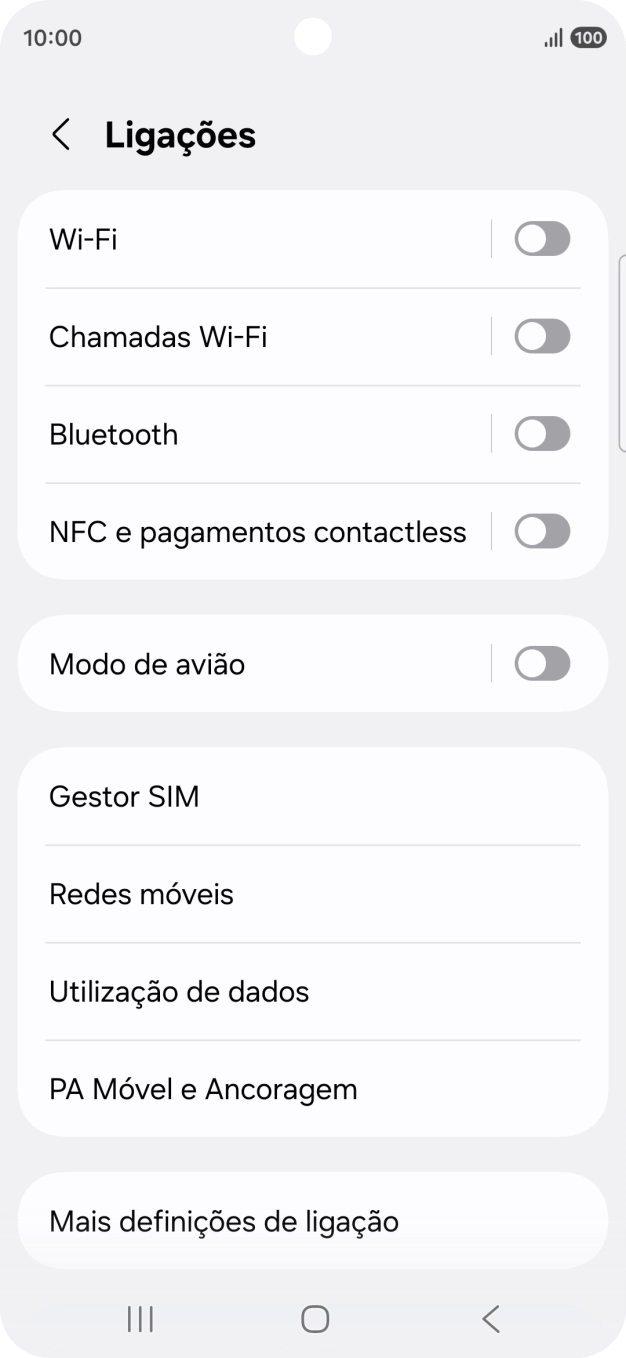The image size is (626, 1358).
Task: Enable the Wi-Fi toggle
Action: [542, 238]
